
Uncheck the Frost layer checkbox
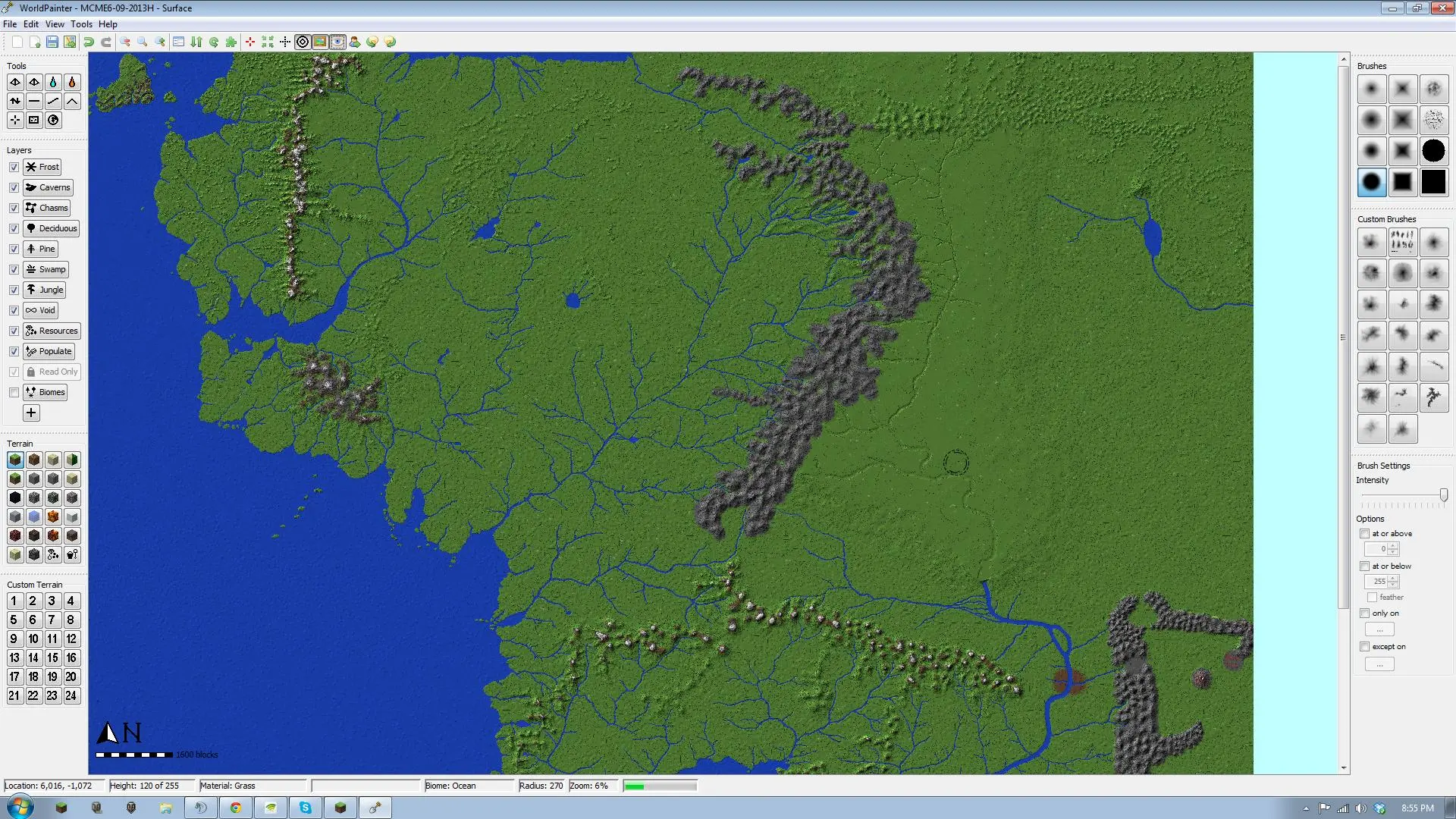[x=14, y=167]
